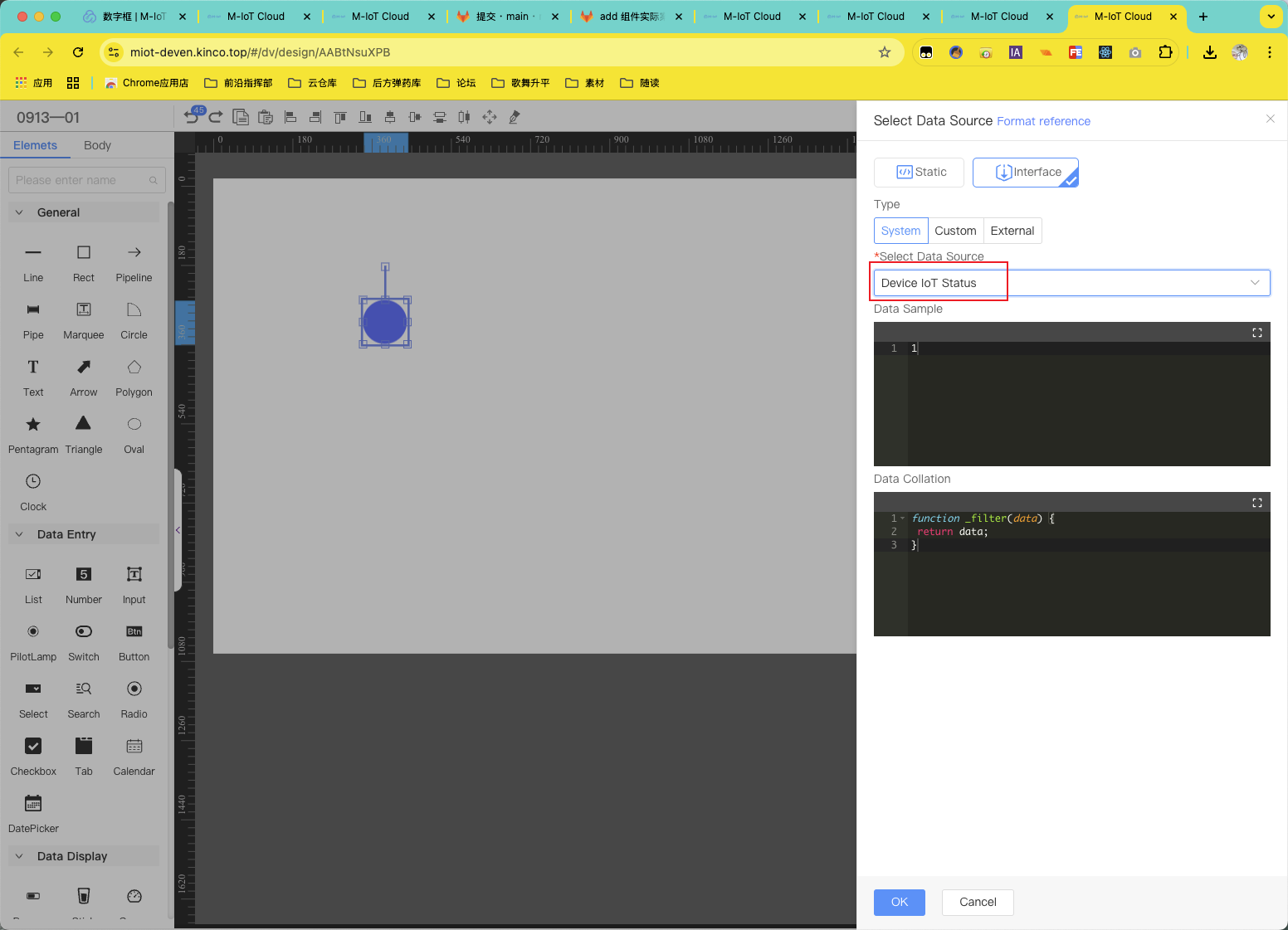Collapse the Data Entry section

pos(20,534)
